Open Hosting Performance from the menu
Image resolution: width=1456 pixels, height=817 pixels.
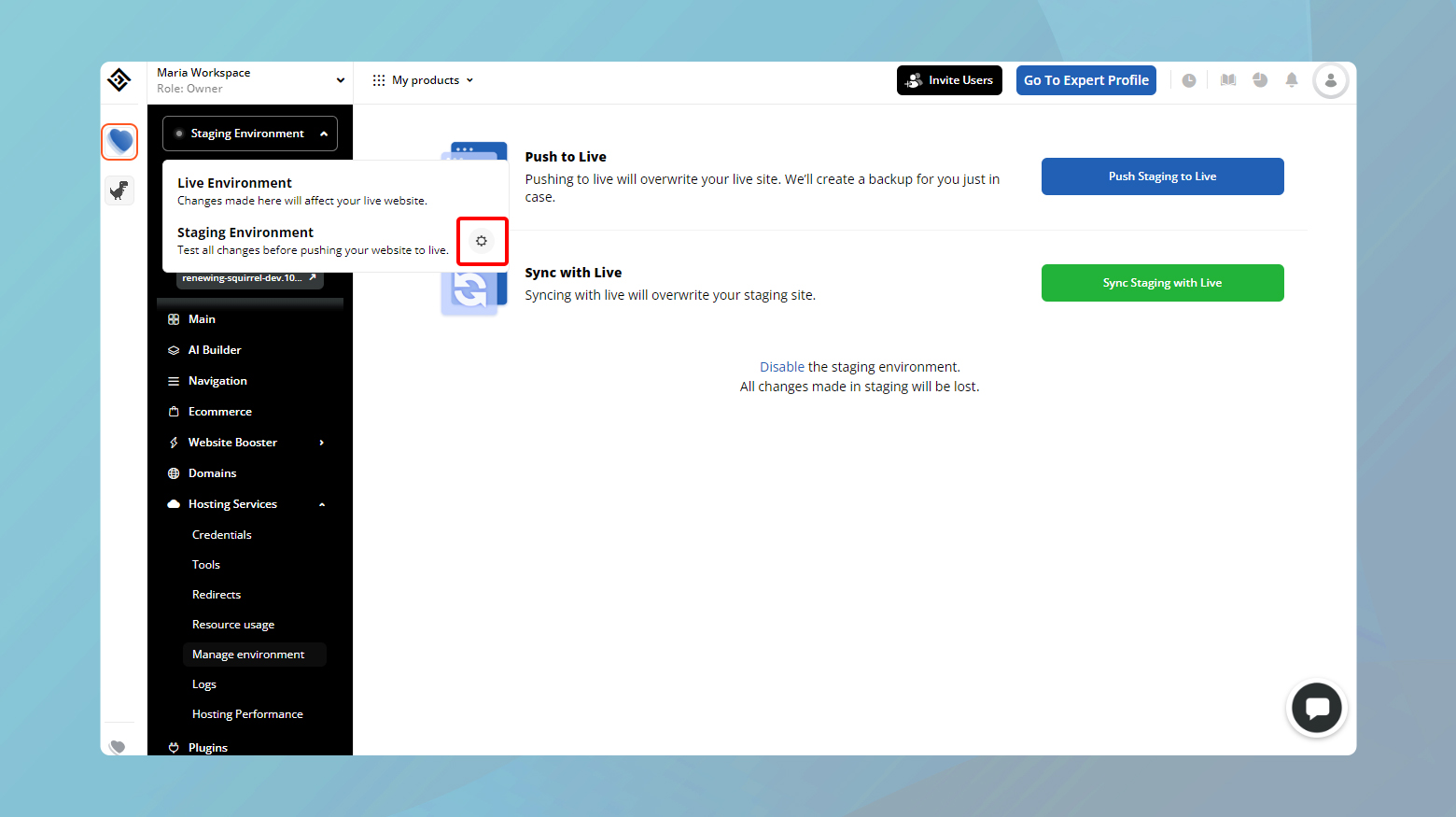pyautogui.click(x=247, y=713)
